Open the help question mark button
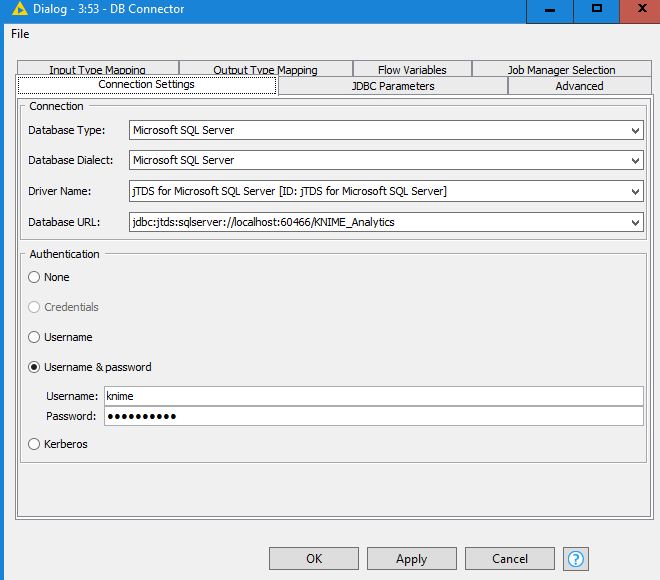The height and width of the screenshot is (580, 660). click(x=575, y=559)
